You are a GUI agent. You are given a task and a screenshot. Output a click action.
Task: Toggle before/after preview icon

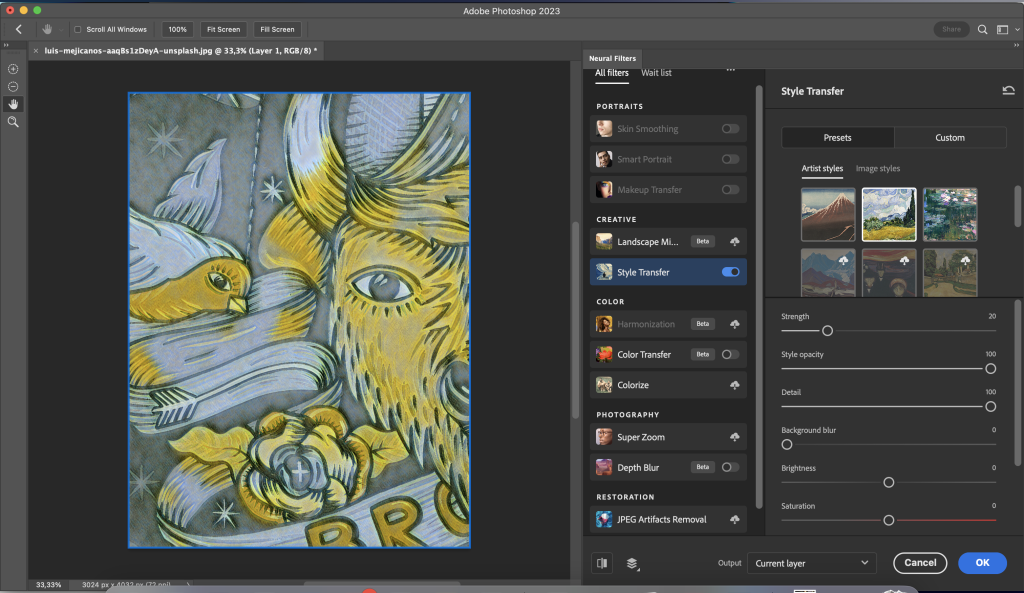tap(602, 563)
